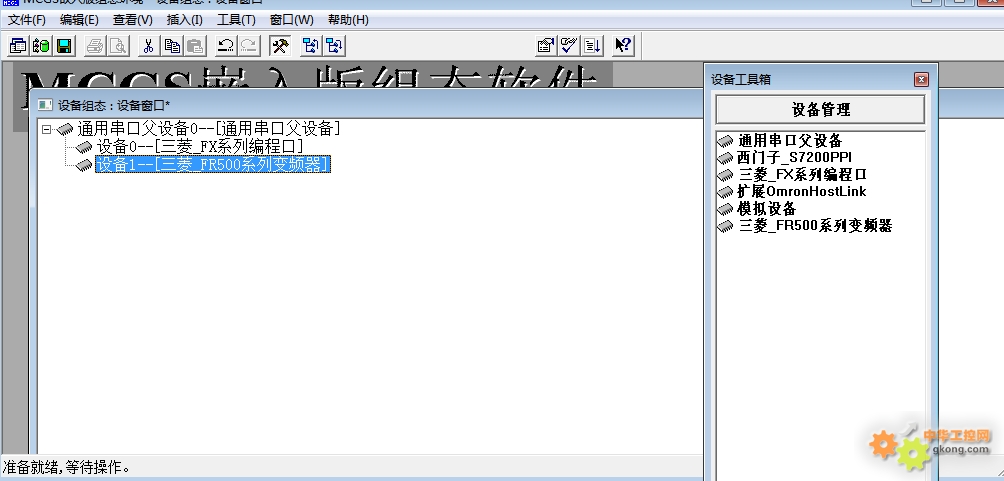Click the 设备工具箱 panel title
The image size is (1004, 481).
tap(741, 79)
